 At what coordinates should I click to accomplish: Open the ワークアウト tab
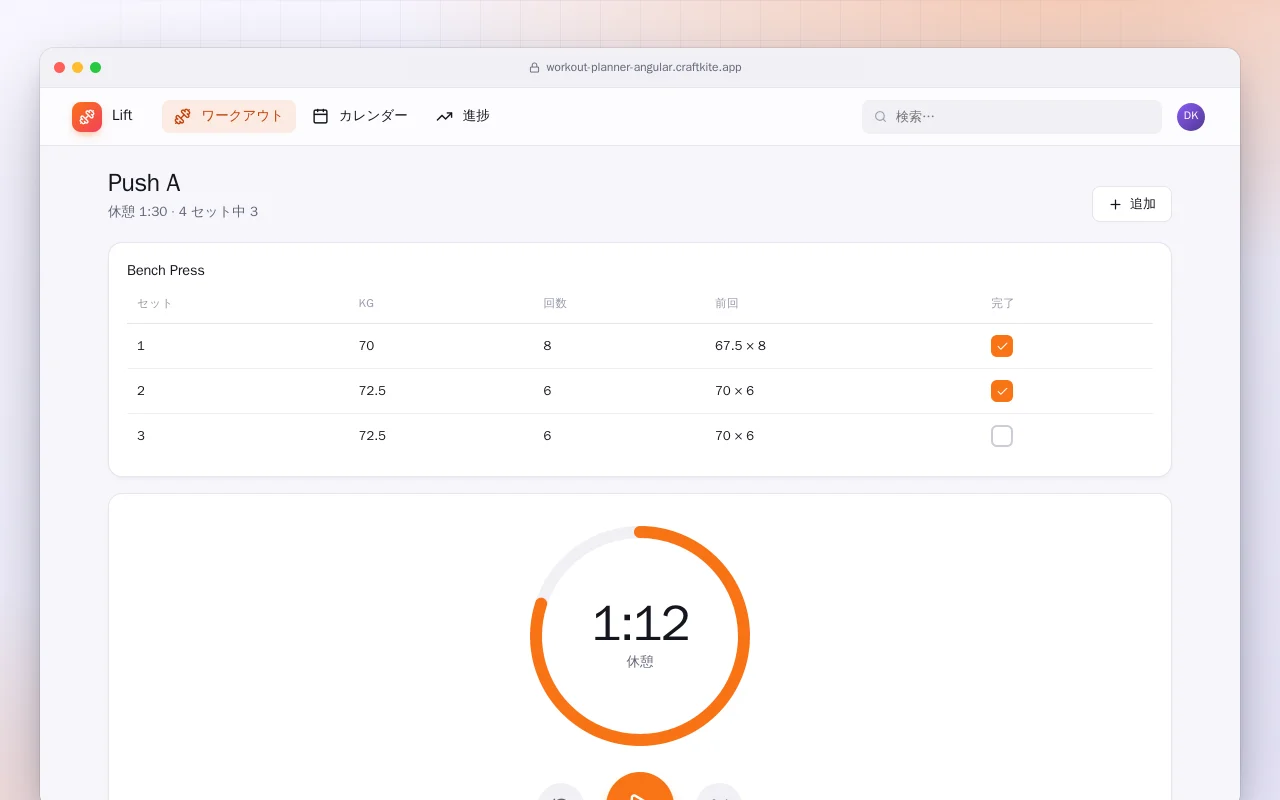229,116
